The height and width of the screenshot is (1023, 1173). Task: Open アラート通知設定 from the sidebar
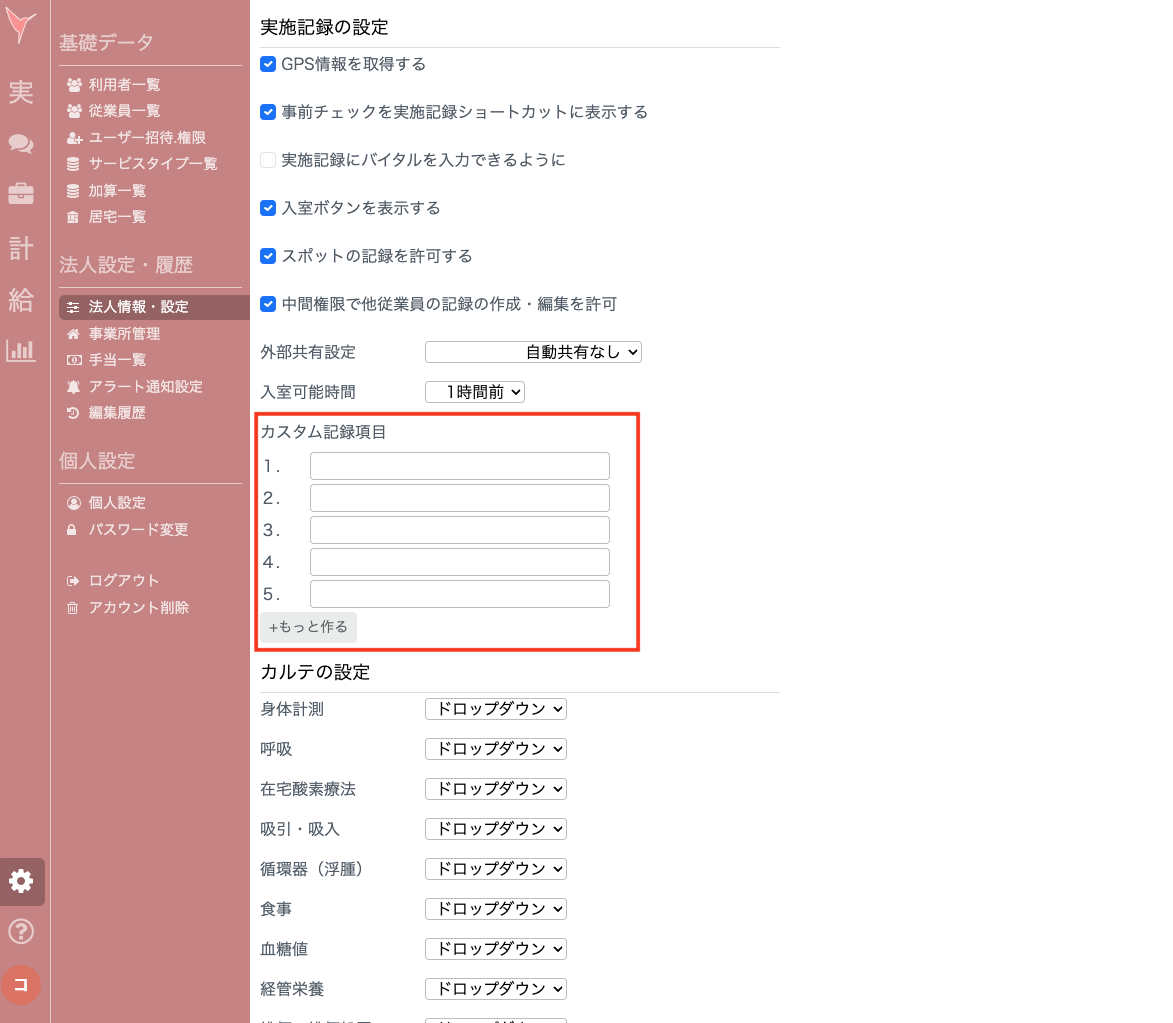[144, 386]
